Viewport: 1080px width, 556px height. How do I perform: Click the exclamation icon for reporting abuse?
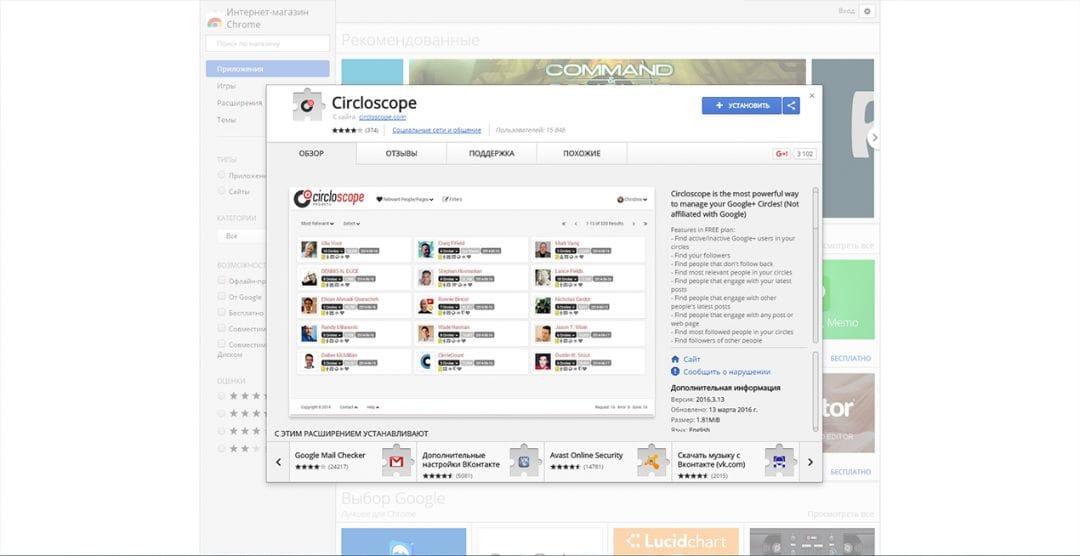675,371
